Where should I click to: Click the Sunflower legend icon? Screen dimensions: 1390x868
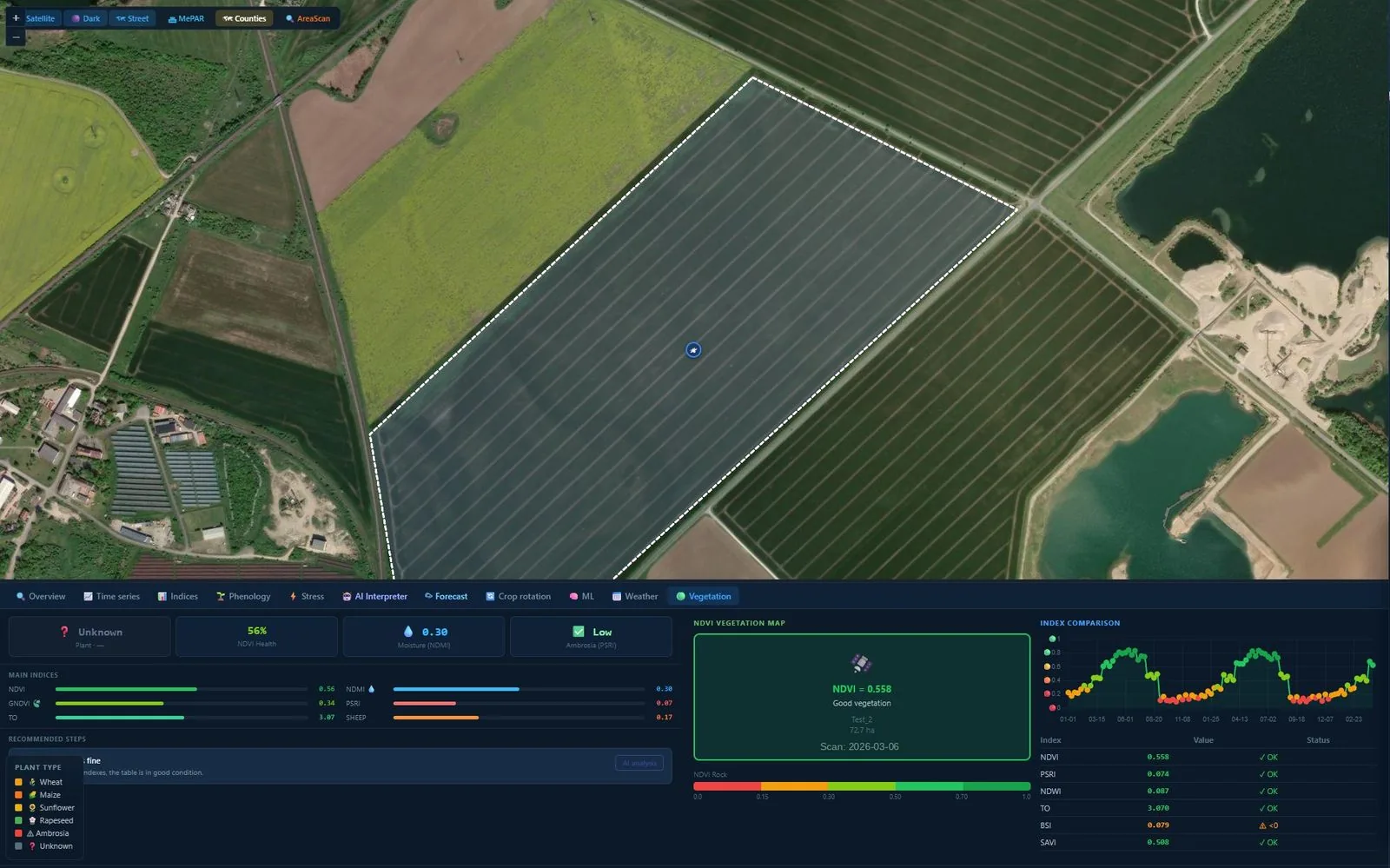tap(32, 807)
